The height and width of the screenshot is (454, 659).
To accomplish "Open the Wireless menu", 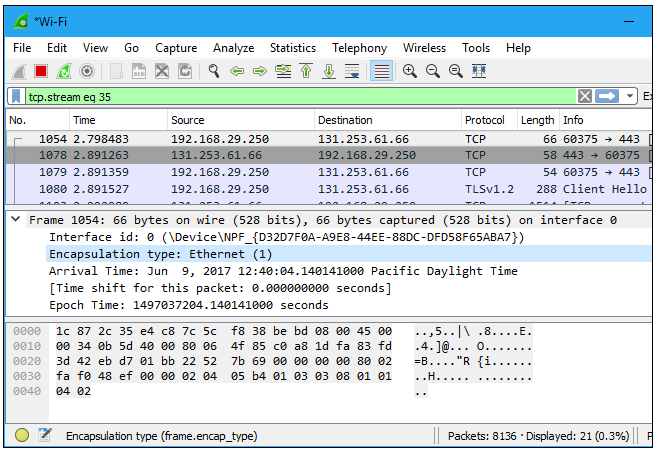I will point(424,48).
